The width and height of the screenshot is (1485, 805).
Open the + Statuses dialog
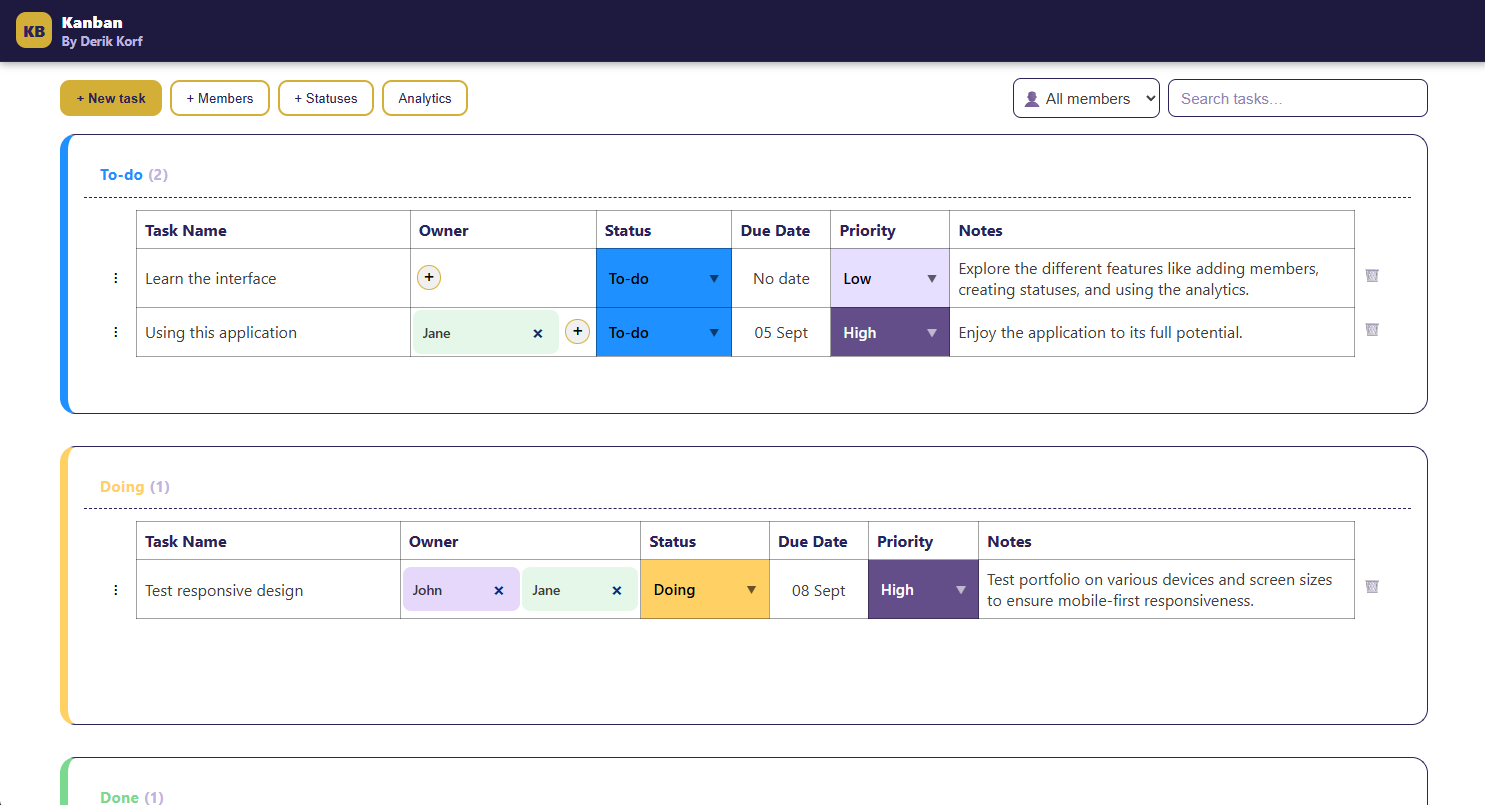pyautogui.click(x=326, y=98)
